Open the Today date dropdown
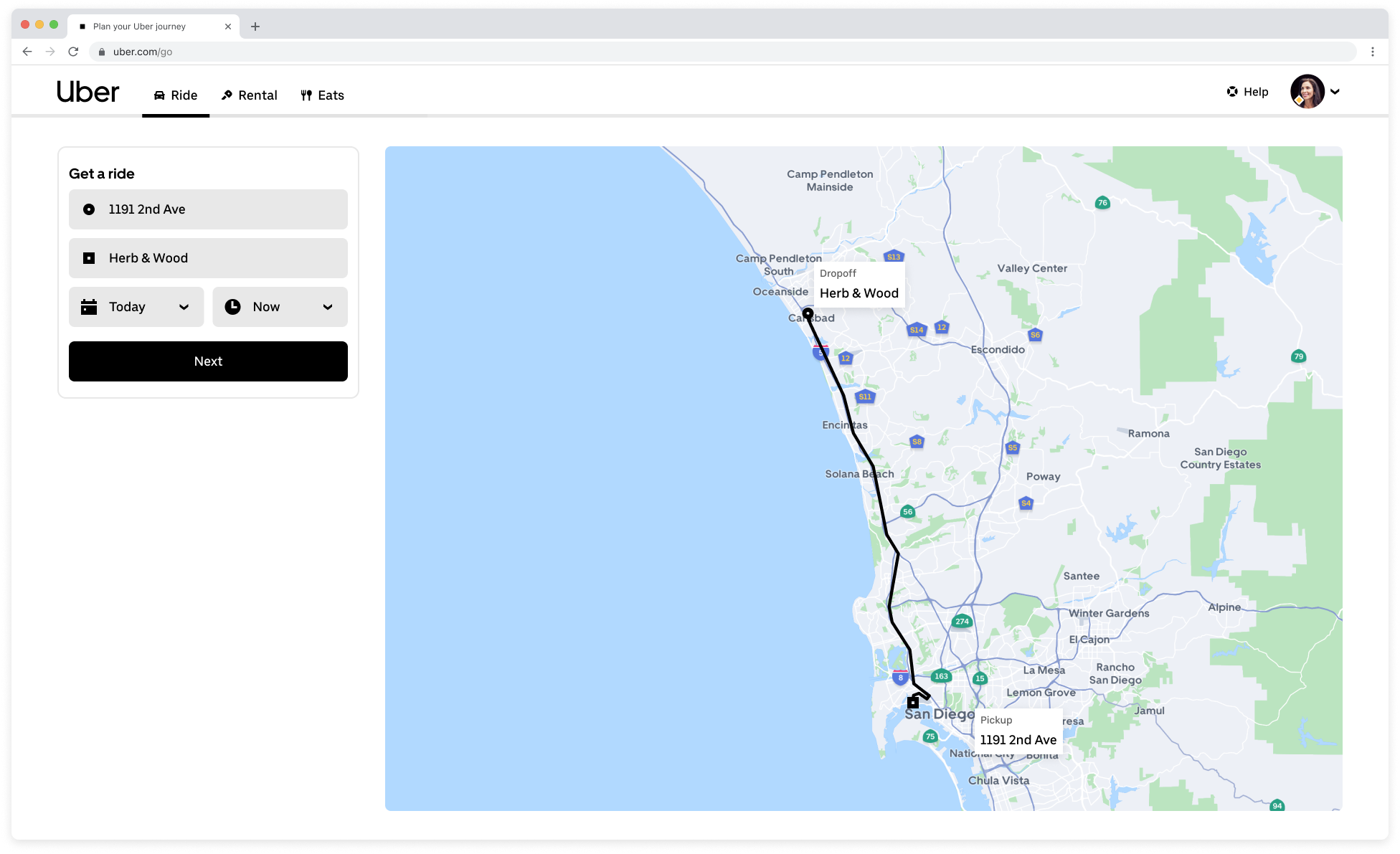This screenshot has height=854, width=1400. pyautogui.click(x=136, y=307)
